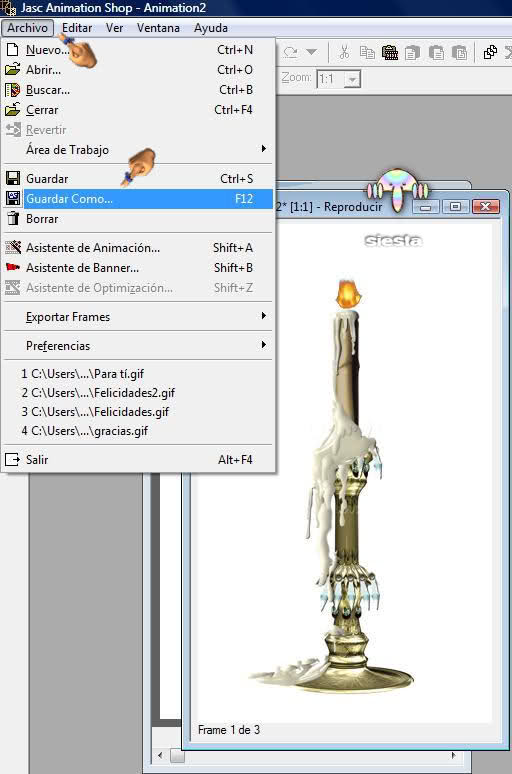The height and width of the screenshot is (774, 512).
Task: Choose Borrar from the menu
Action: [x=138, y=219]
